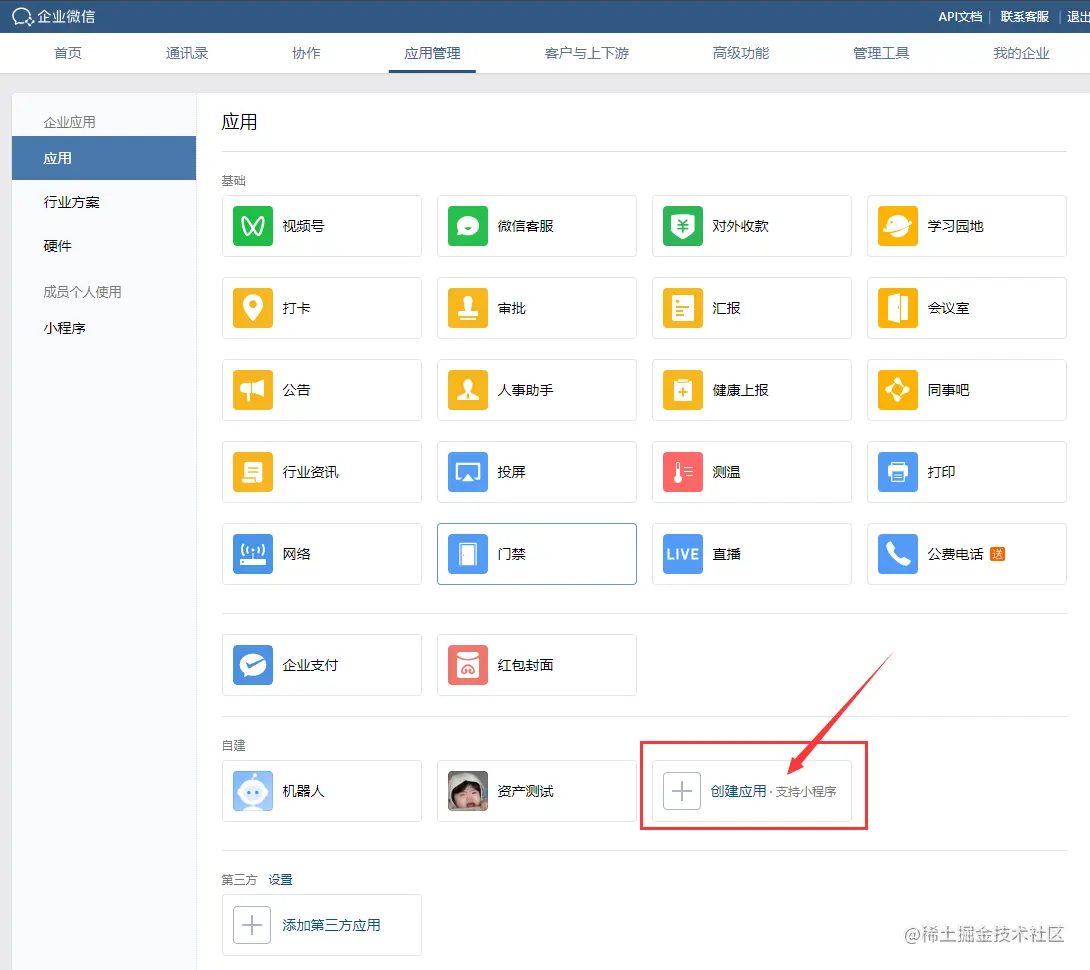Open the 会议室 door icon
Image resolution: width=1090 pixels, height=970 pixels.
pyautogui.click(x=897, y=308)
